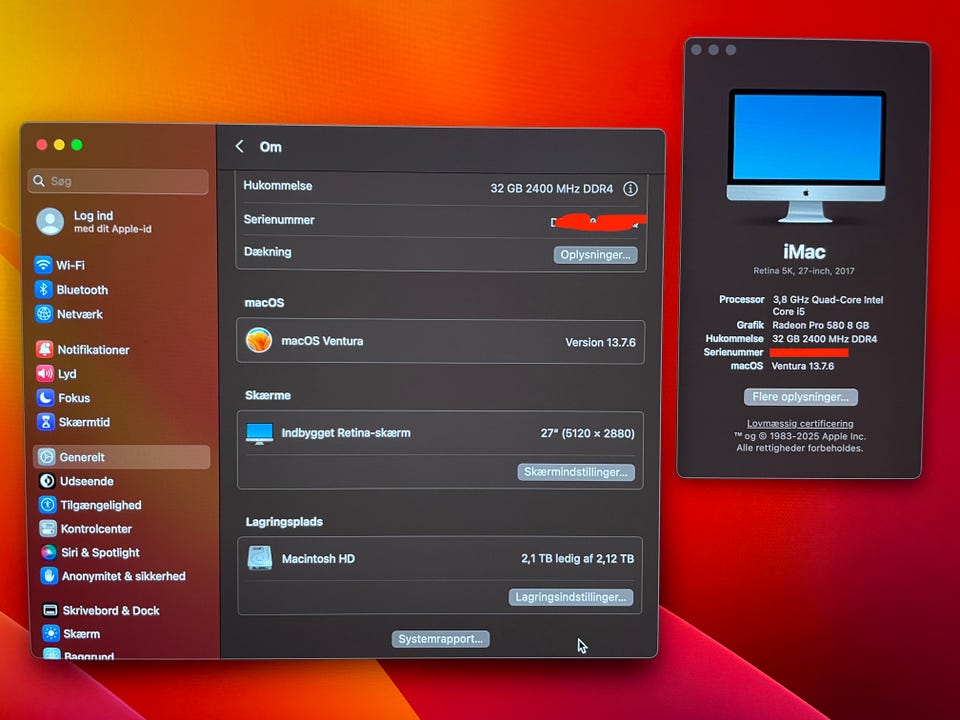Open the Udseende appearance icon
Screen dimensions: 960x720
coord(47,481)
